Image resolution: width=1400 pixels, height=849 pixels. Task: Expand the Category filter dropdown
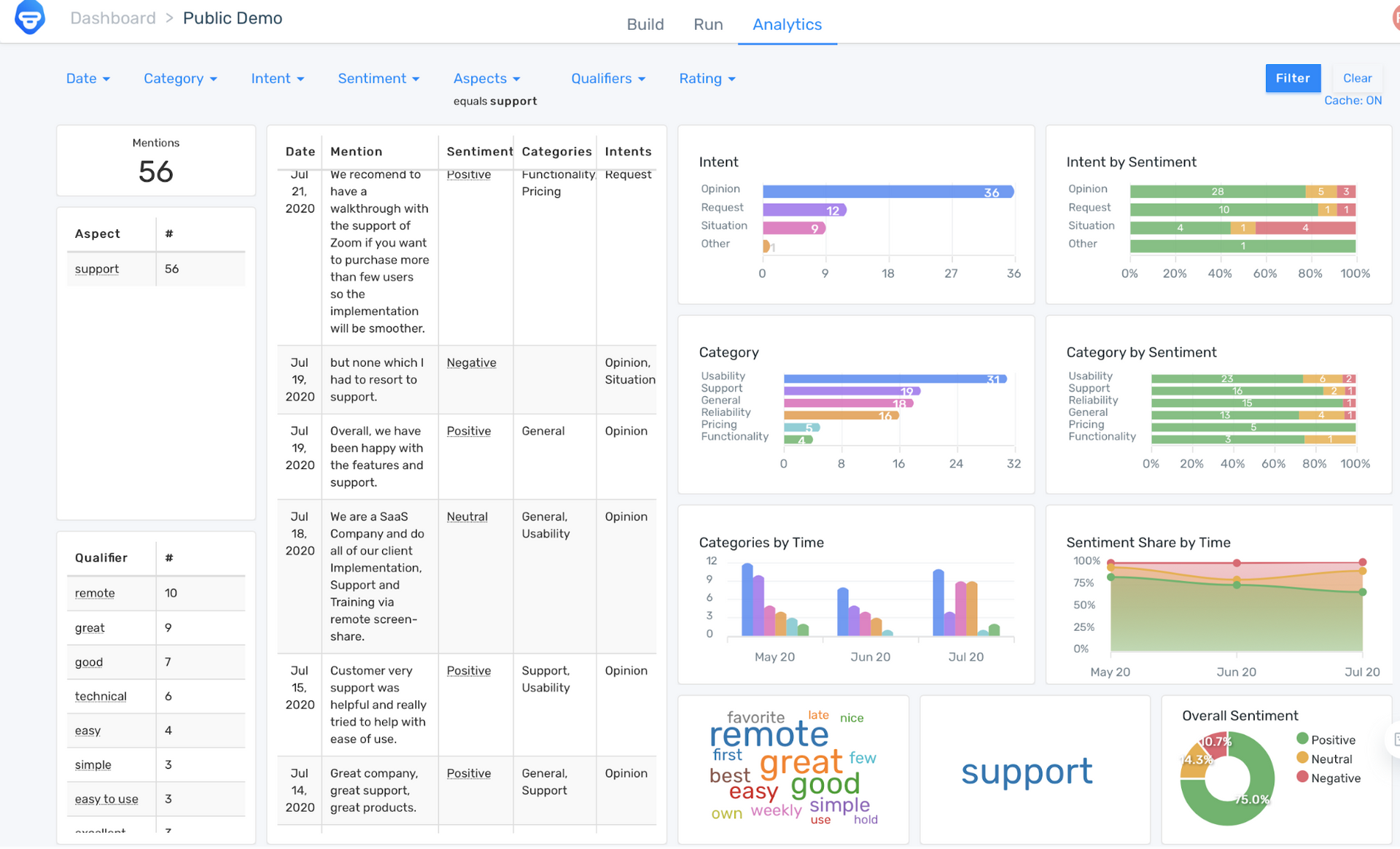point(180,78)
